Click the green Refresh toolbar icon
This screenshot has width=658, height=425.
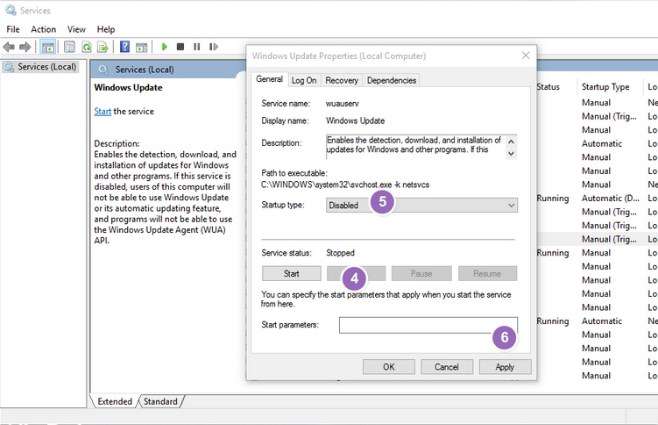(x=86, y=47)
